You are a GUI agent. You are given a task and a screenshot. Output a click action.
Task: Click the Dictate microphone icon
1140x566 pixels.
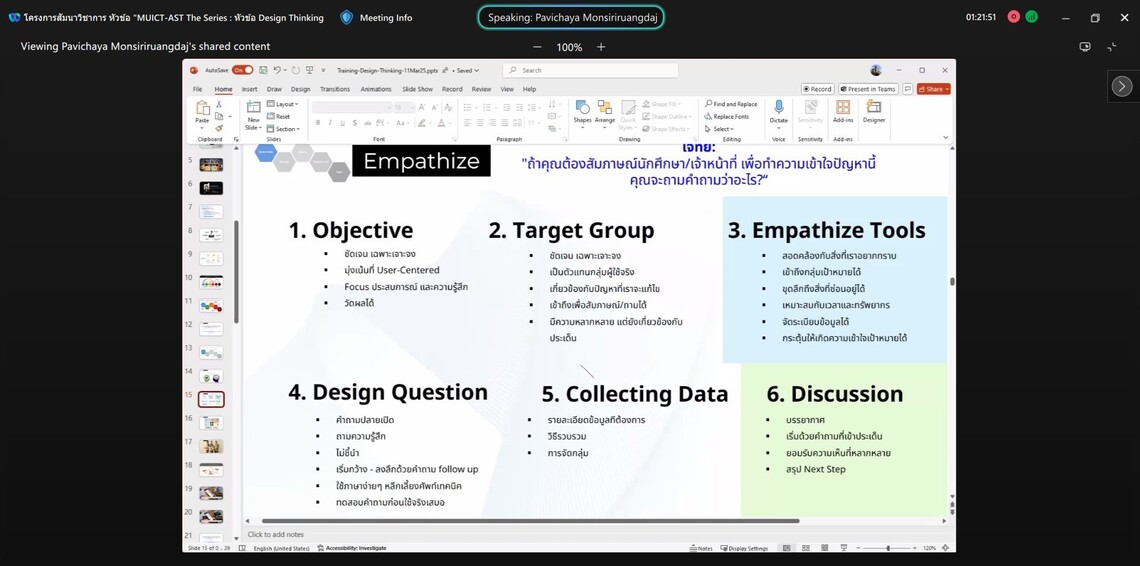coord(778,107)
